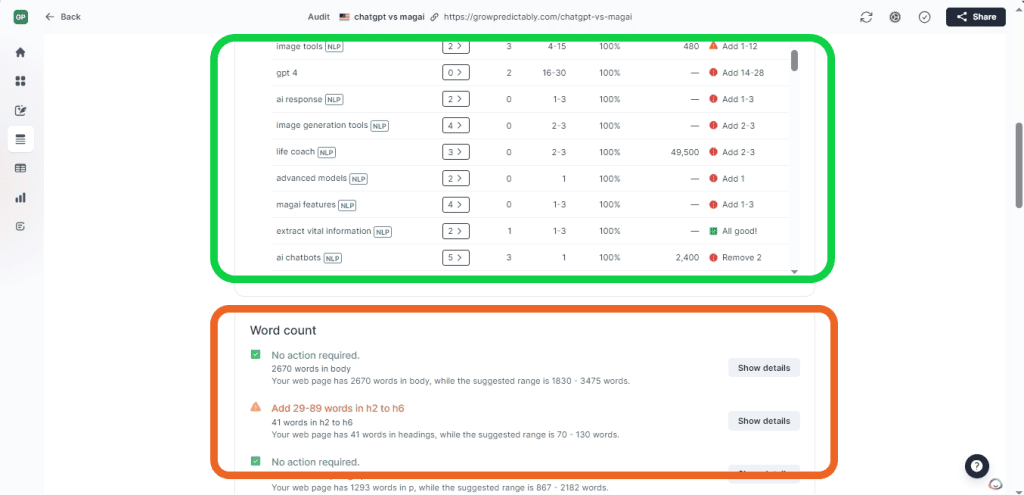Click the term 'advanced models'
Screen dimensions: 1024x495
point(312,178)
